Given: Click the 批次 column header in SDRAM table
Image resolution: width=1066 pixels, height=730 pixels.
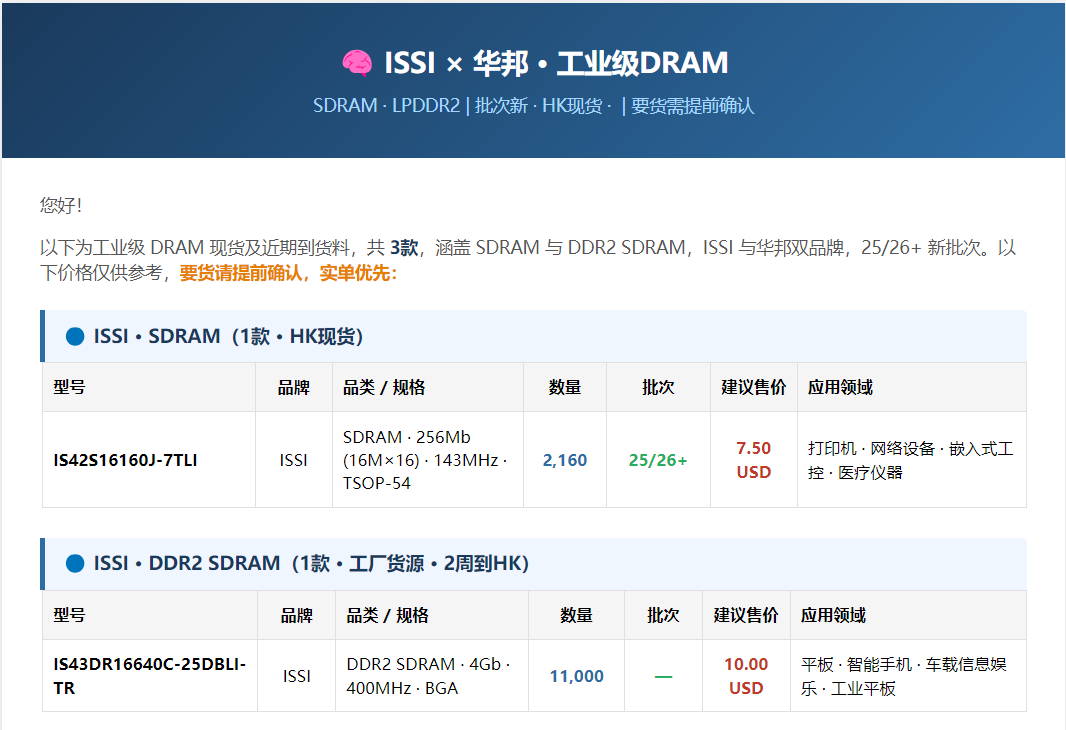Looking at the screenshot, I should click(658, 387).
